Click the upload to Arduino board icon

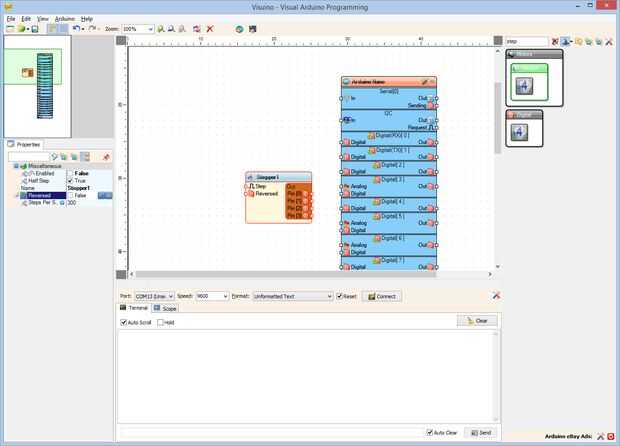(239, 29)
